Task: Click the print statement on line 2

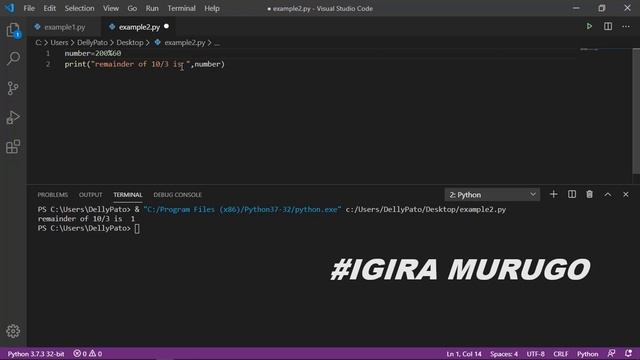Action: 144,64
